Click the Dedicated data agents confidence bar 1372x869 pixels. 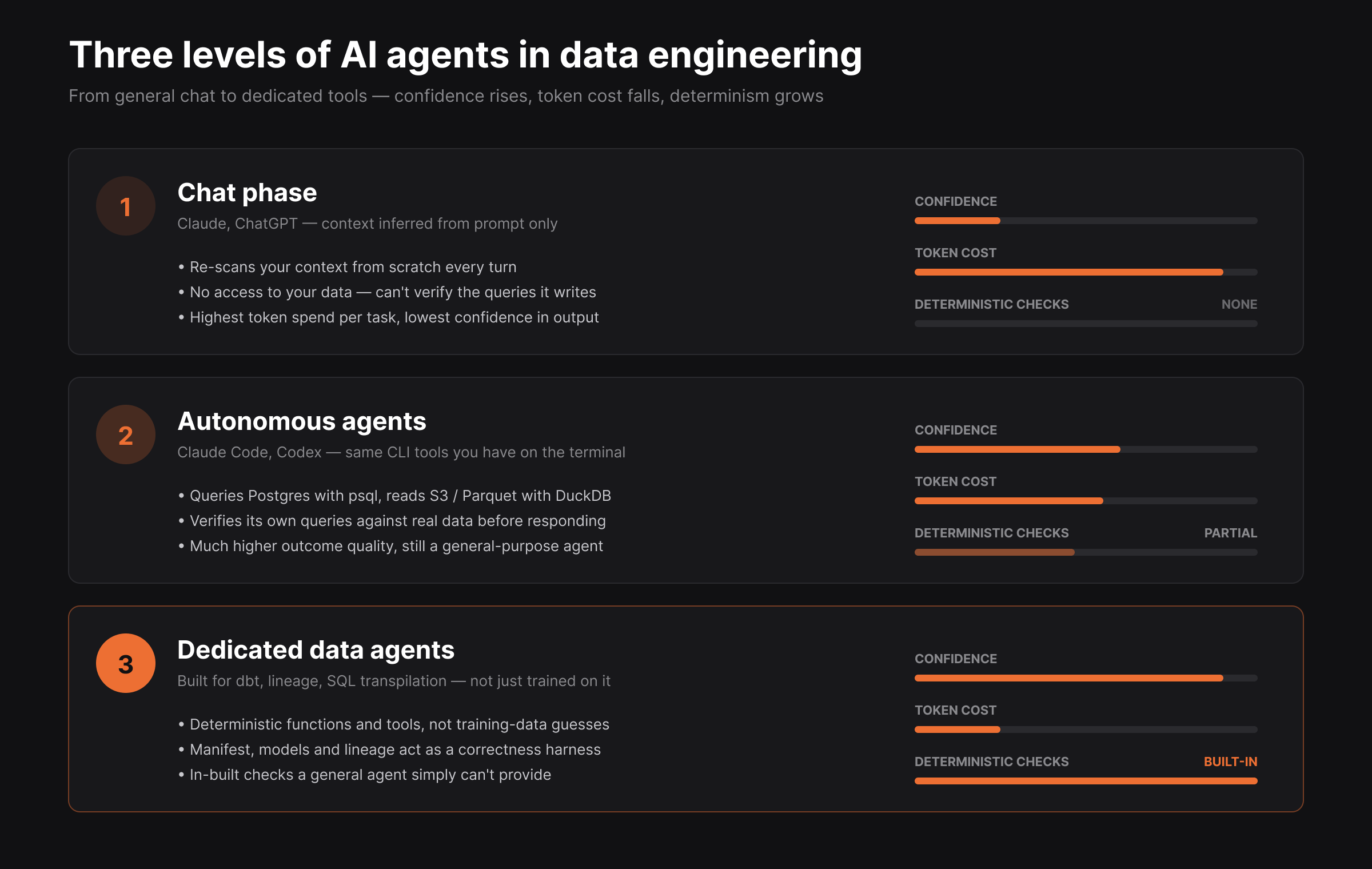click(x=1086, y=678)
